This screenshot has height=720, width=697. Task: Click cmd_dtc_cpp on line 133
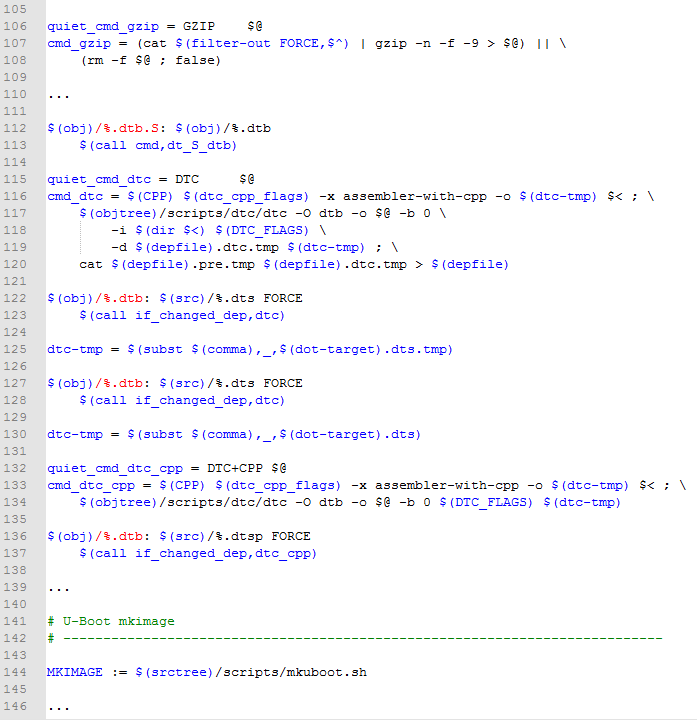pyautogui.click(x=91, y=485)
